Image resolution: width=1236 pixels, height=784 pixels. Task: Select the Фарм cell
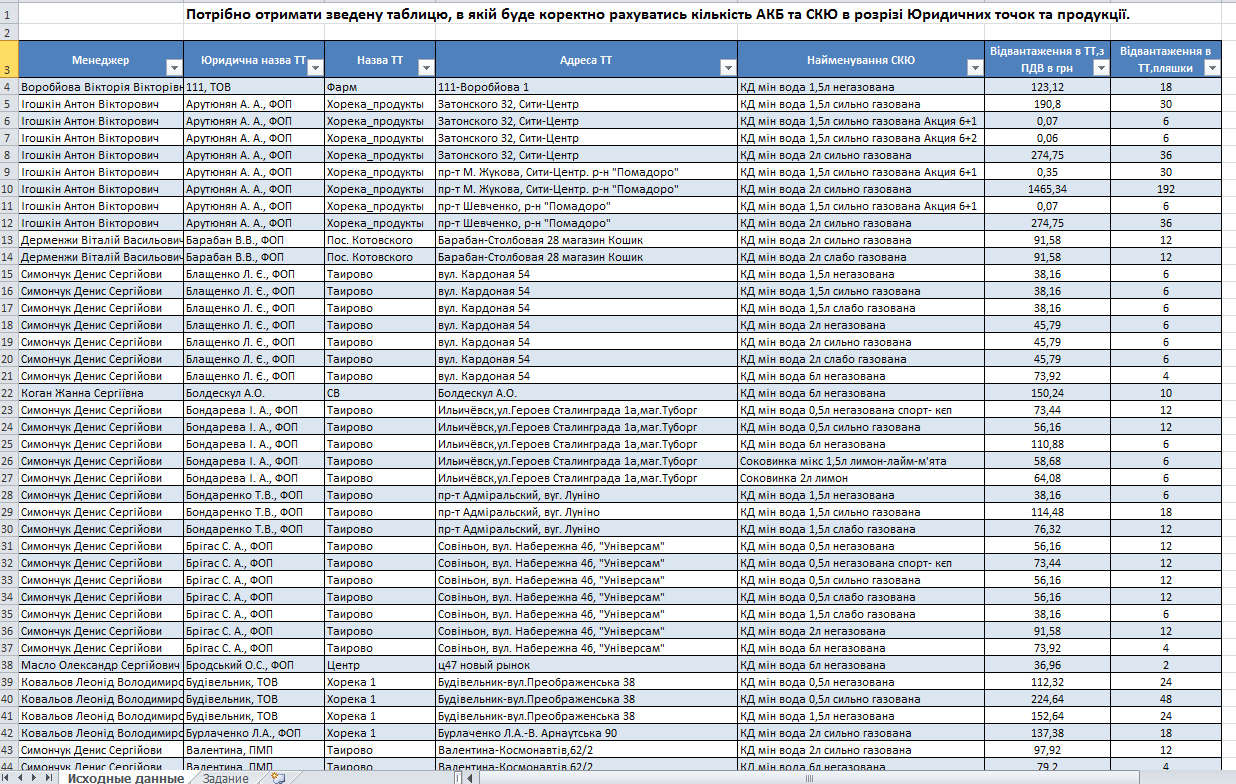pos(380,87)
